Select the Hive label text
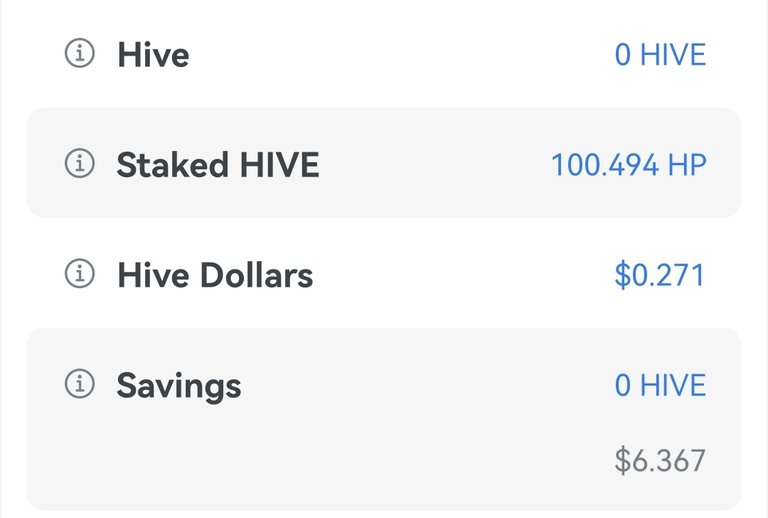Screen dimensions: 768x518 pyautogui.click(x=153, y=54)
